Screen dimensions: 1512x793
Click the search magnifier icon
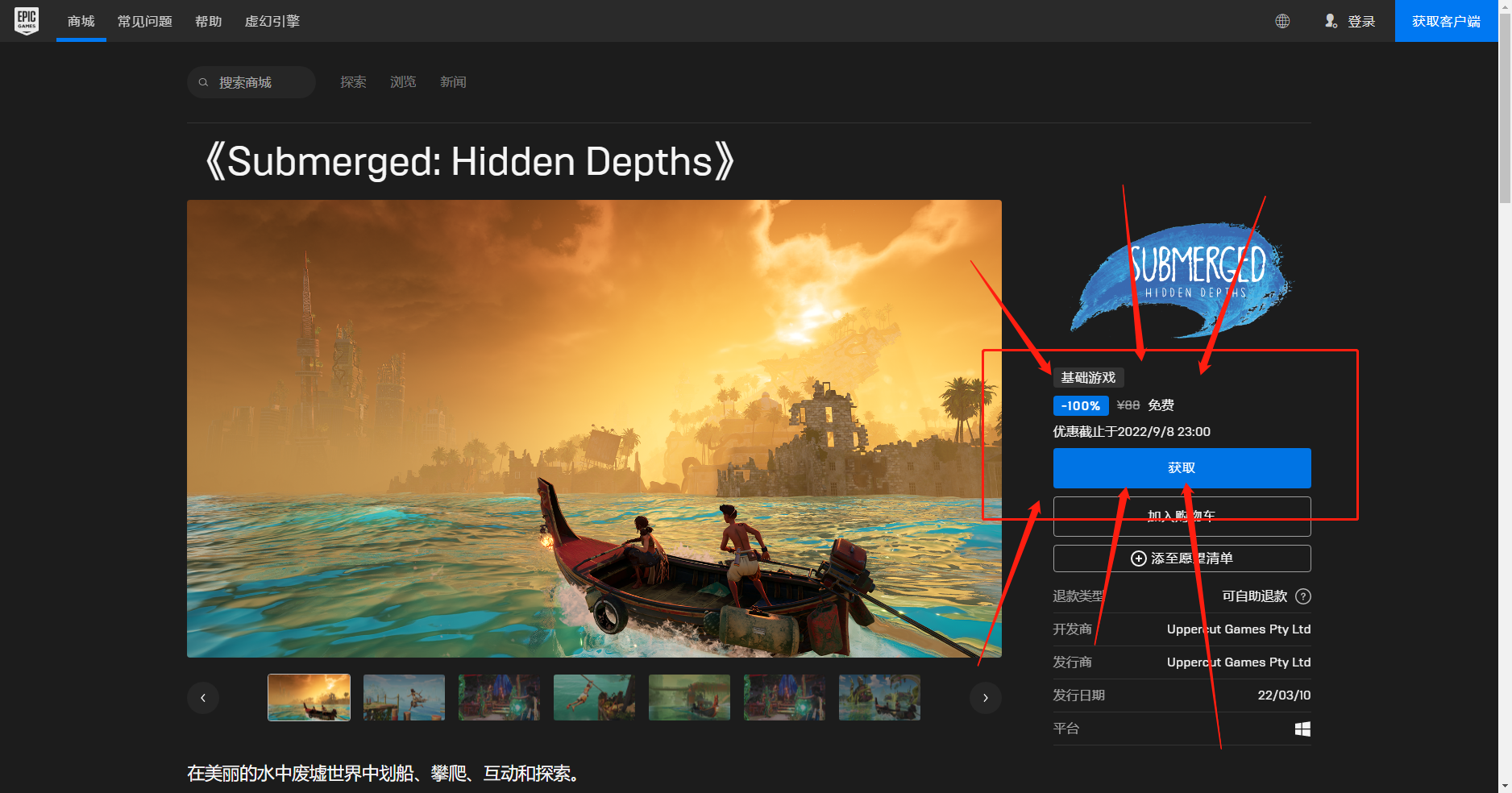203,81
